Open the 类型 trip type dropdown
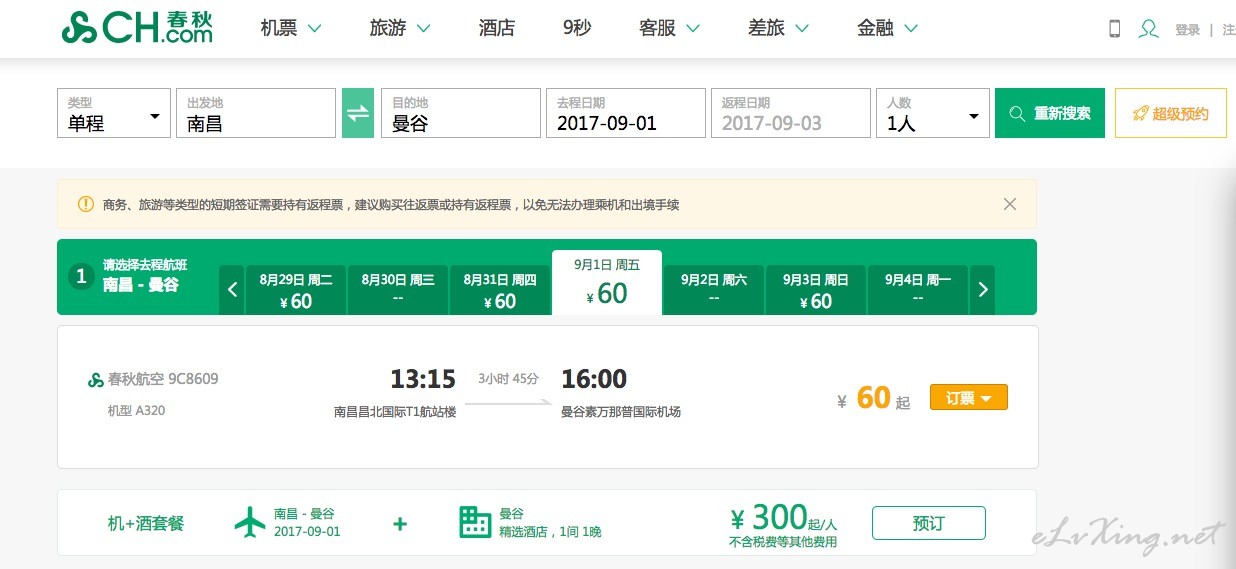 point(114,114)
